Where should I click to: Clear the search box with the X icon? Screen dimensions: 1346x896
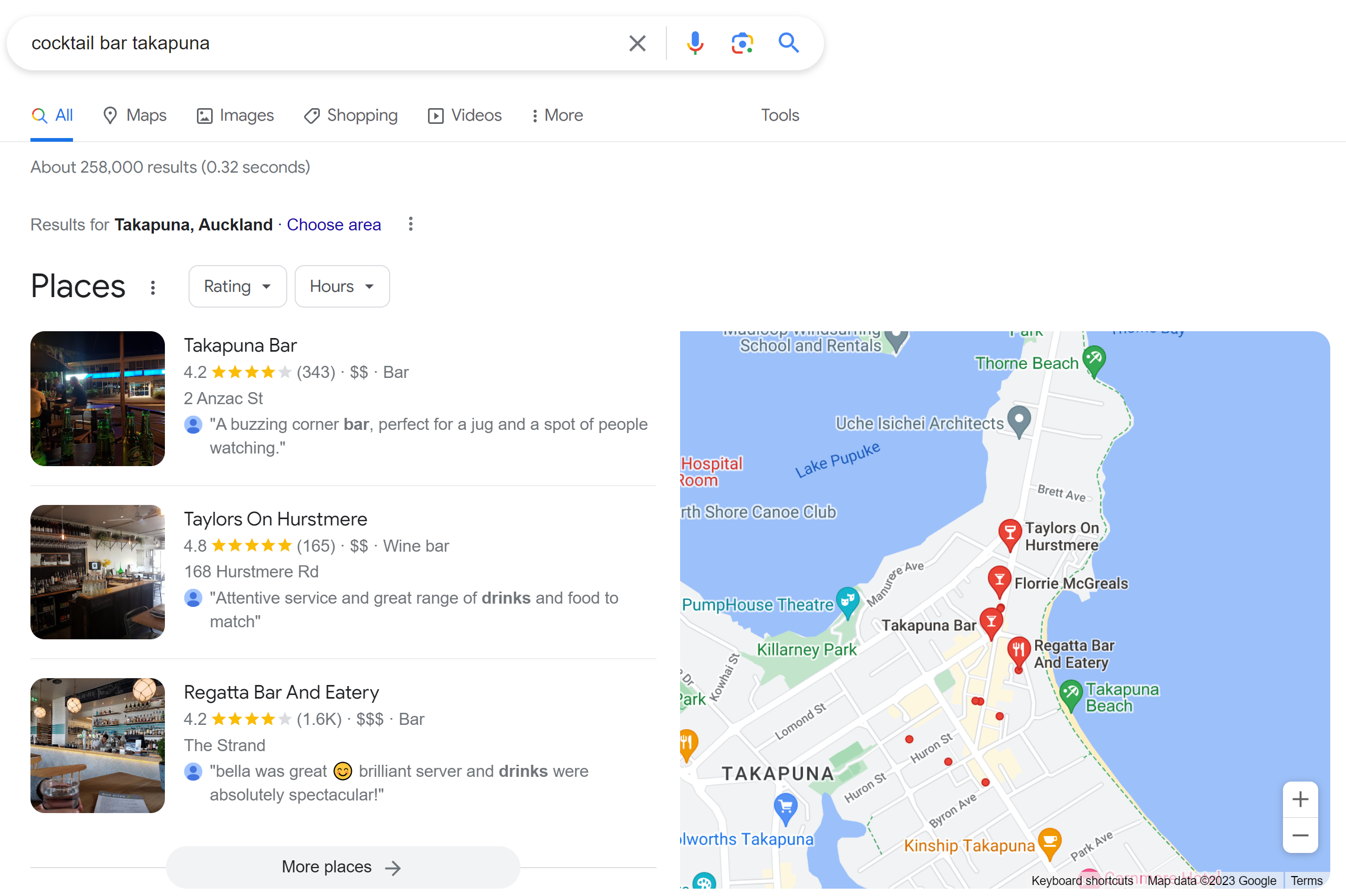tap(637, 43)
